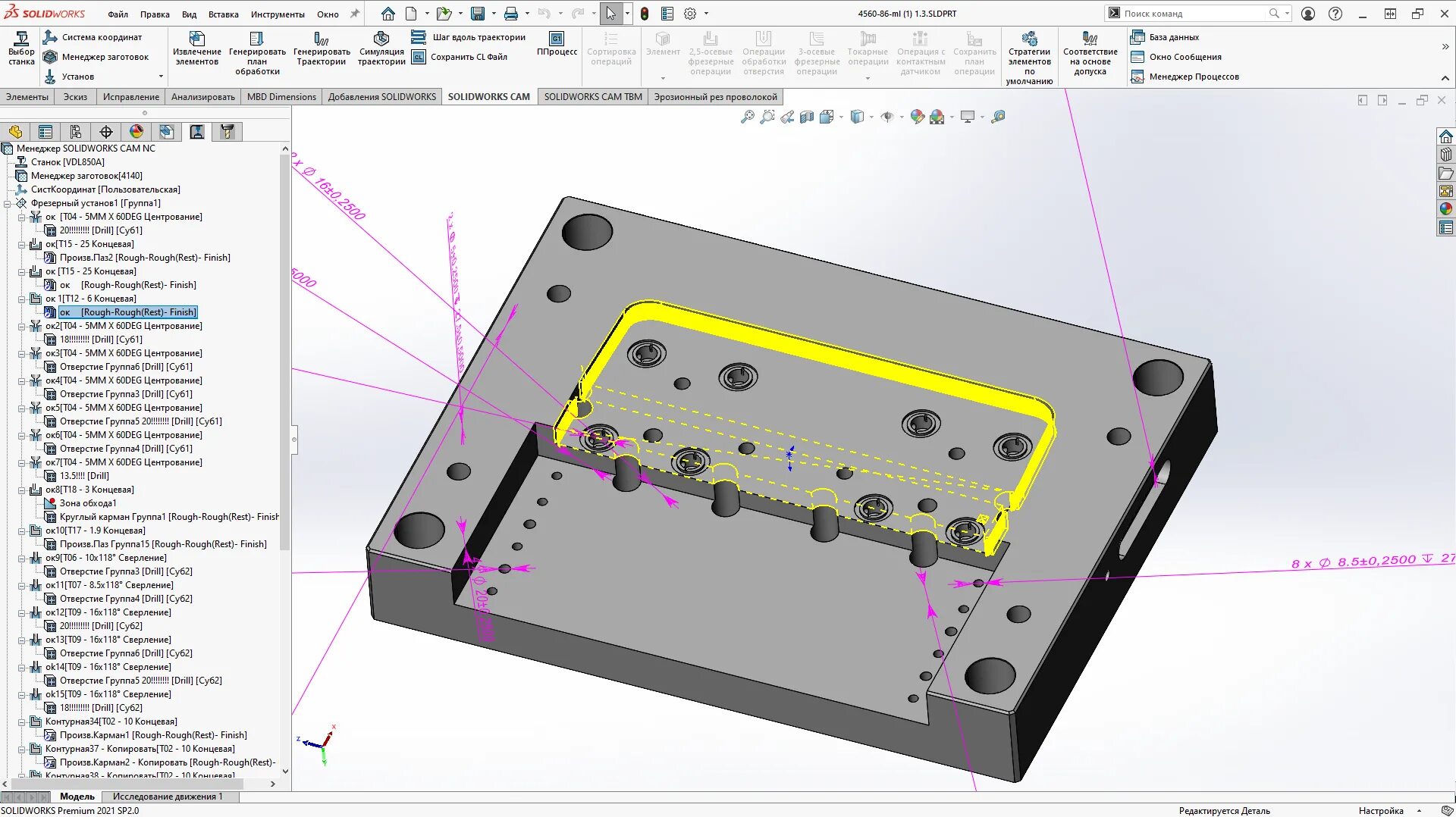Open the Инструменты menu
The image size is (1456, 817).
(278, 14)
